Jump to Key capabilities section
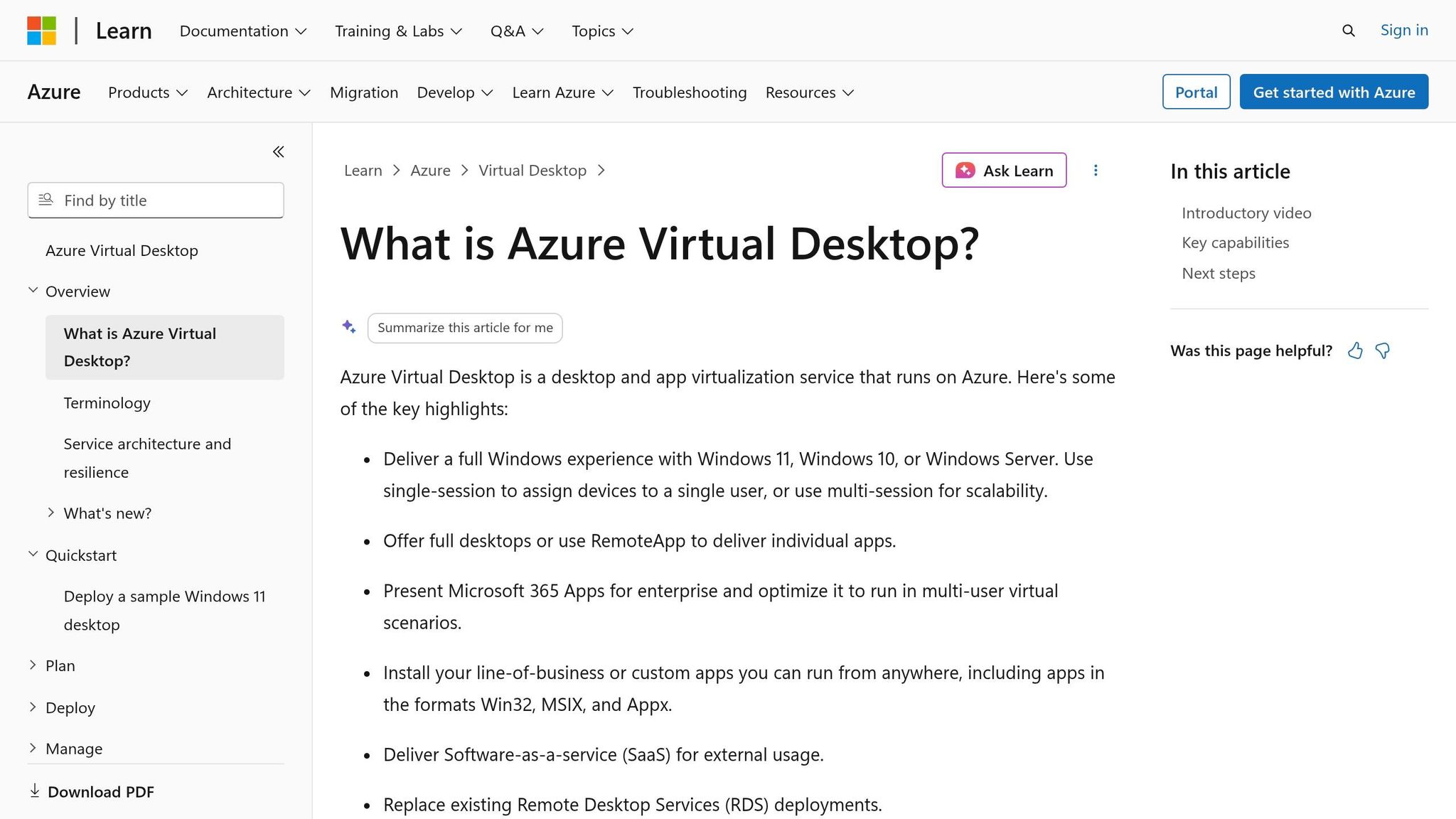Viewport: 1456px width, 819px height. (1235, 243)
